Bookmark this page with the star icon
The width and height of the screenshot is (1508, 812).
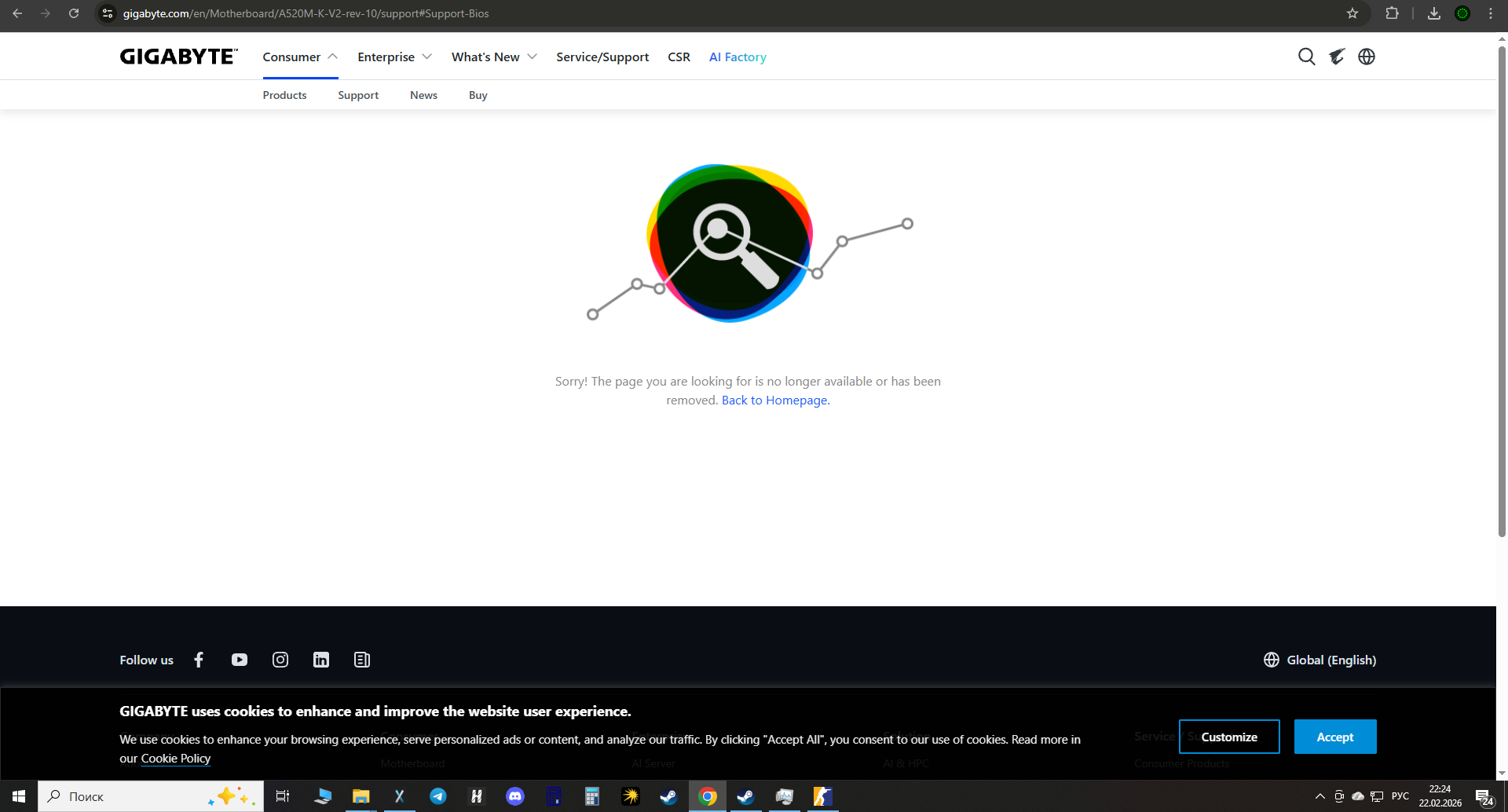point(1352,13)
